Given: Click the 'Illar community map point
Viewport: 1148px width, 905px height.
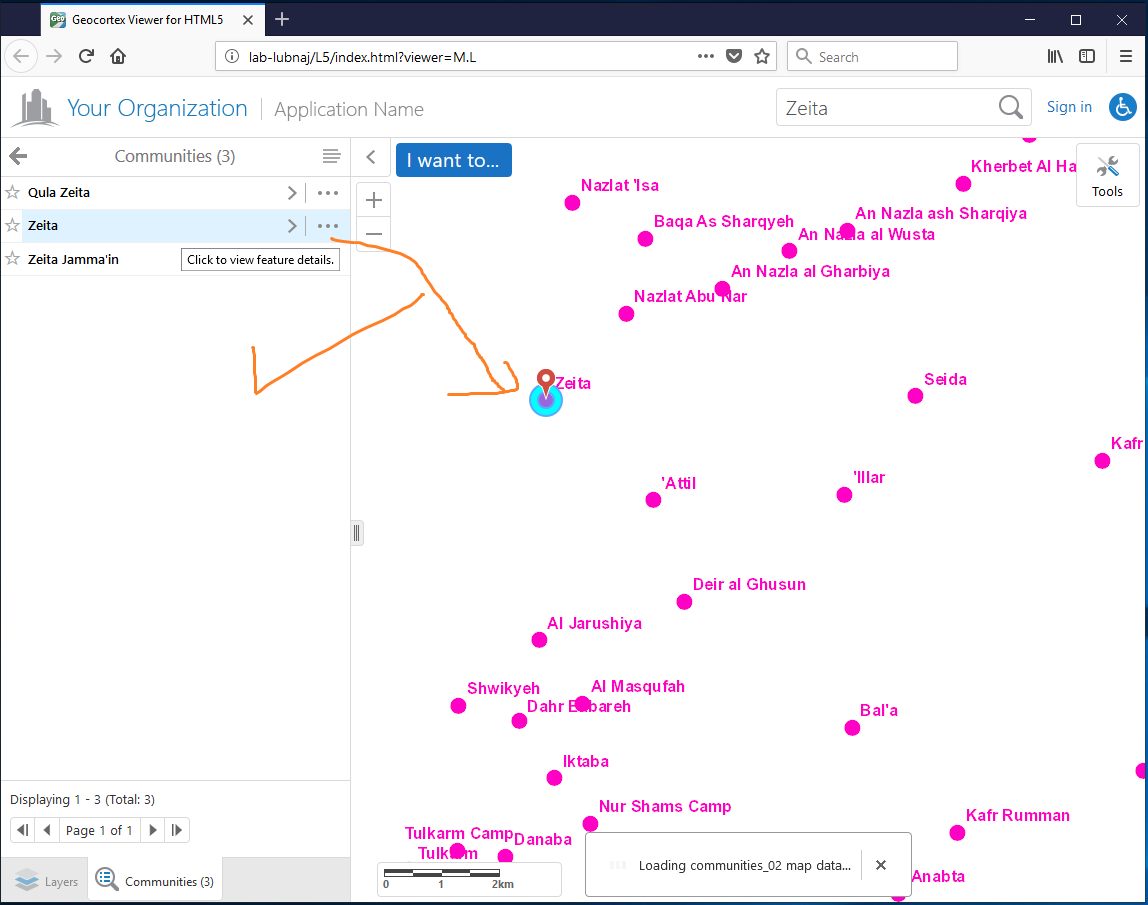Looking at the screenshot, I should (844, 495).
